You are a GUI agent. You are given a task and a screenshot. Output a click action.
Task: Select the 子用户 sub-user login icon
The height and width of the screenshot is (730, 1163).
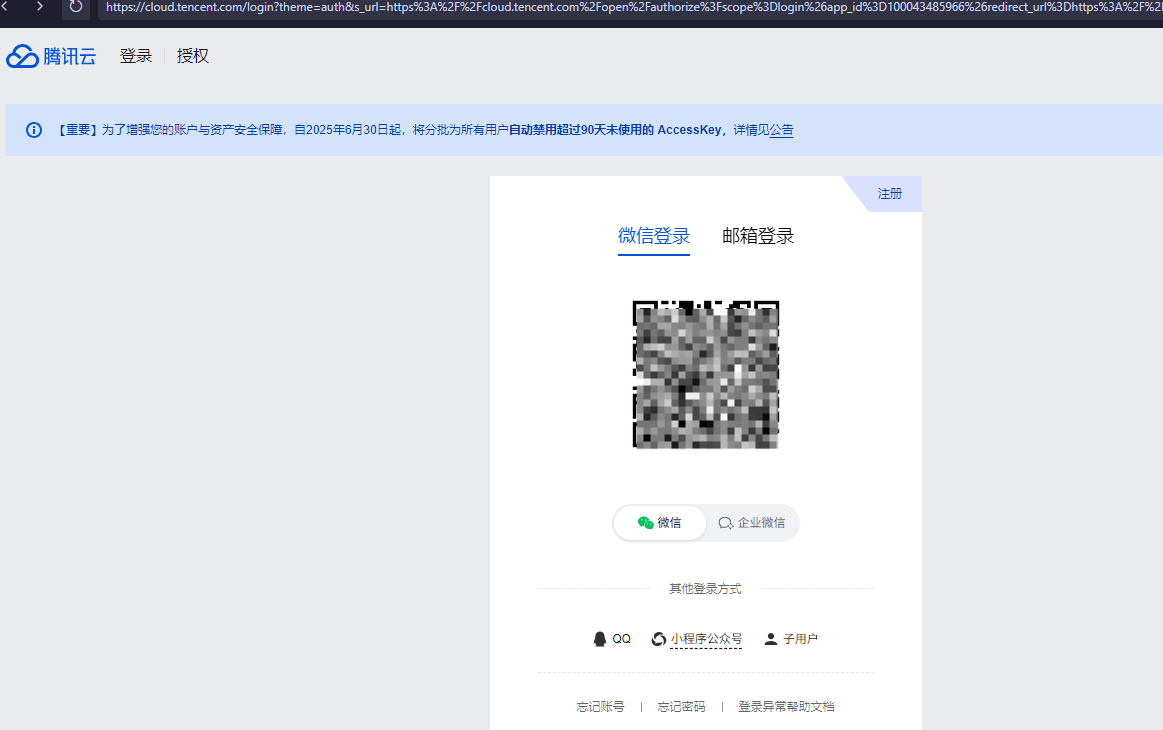770,638
